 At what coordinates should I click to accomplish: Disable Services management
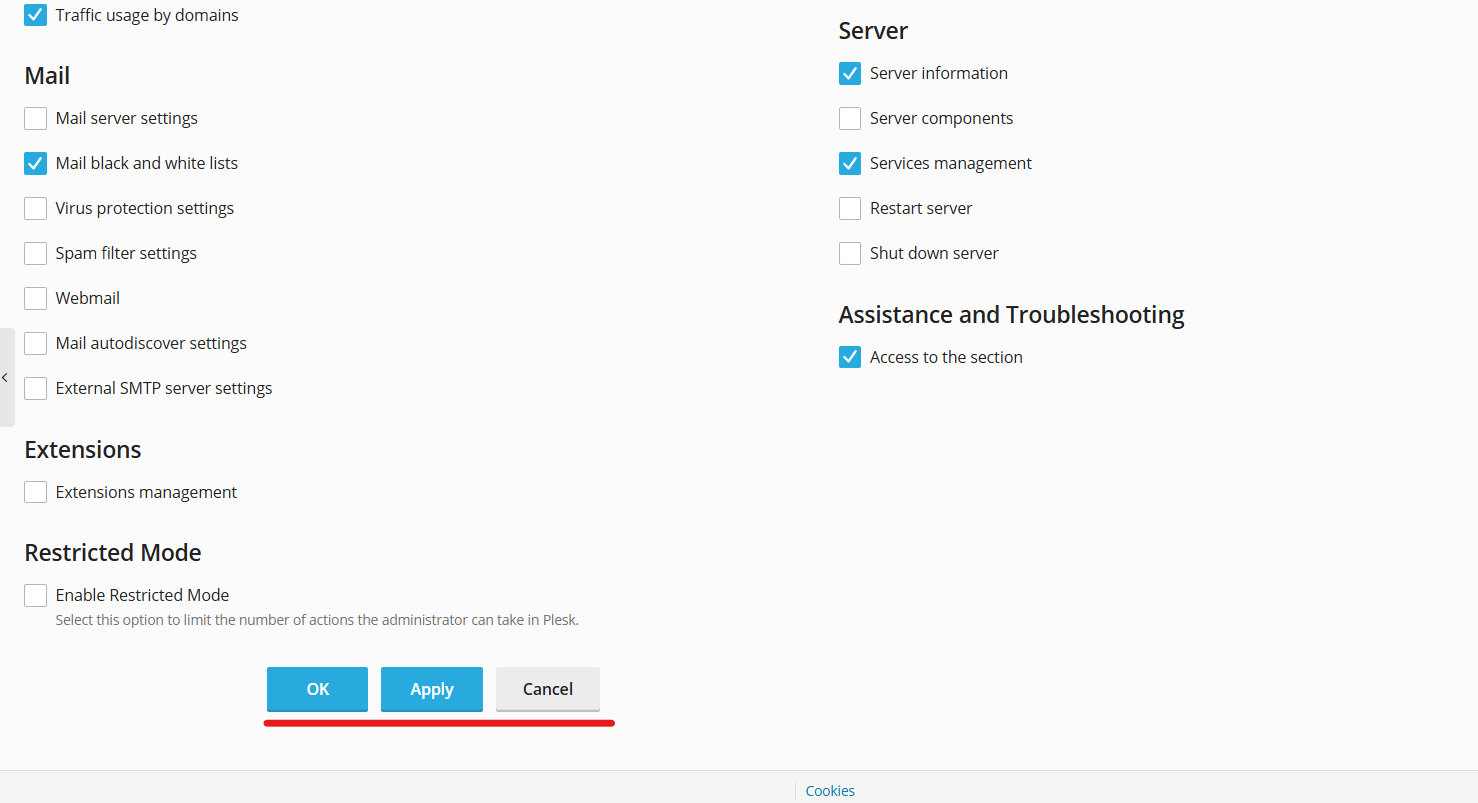(x=850, y=163)
